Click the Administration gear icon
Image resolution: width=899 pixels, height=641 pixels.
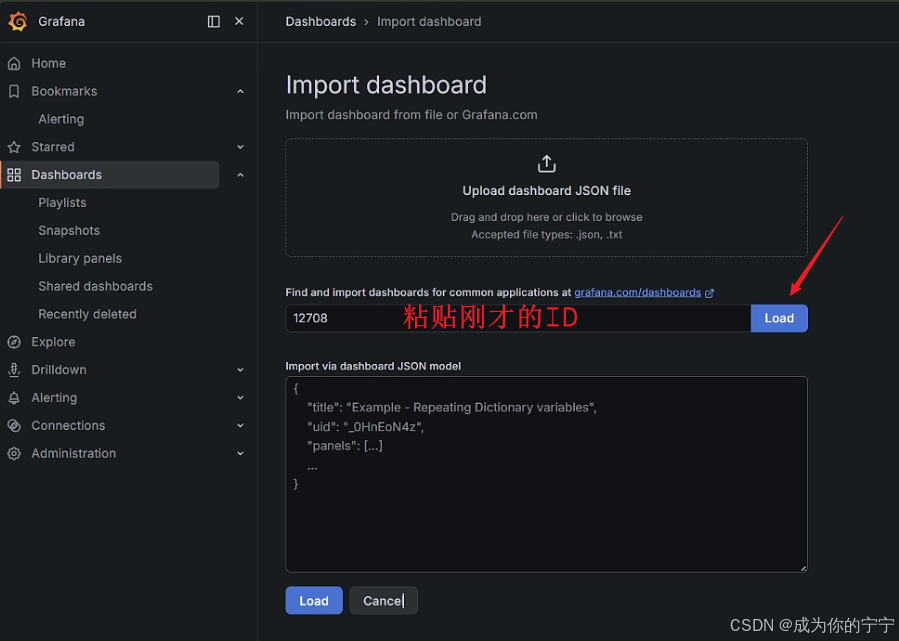14,454
